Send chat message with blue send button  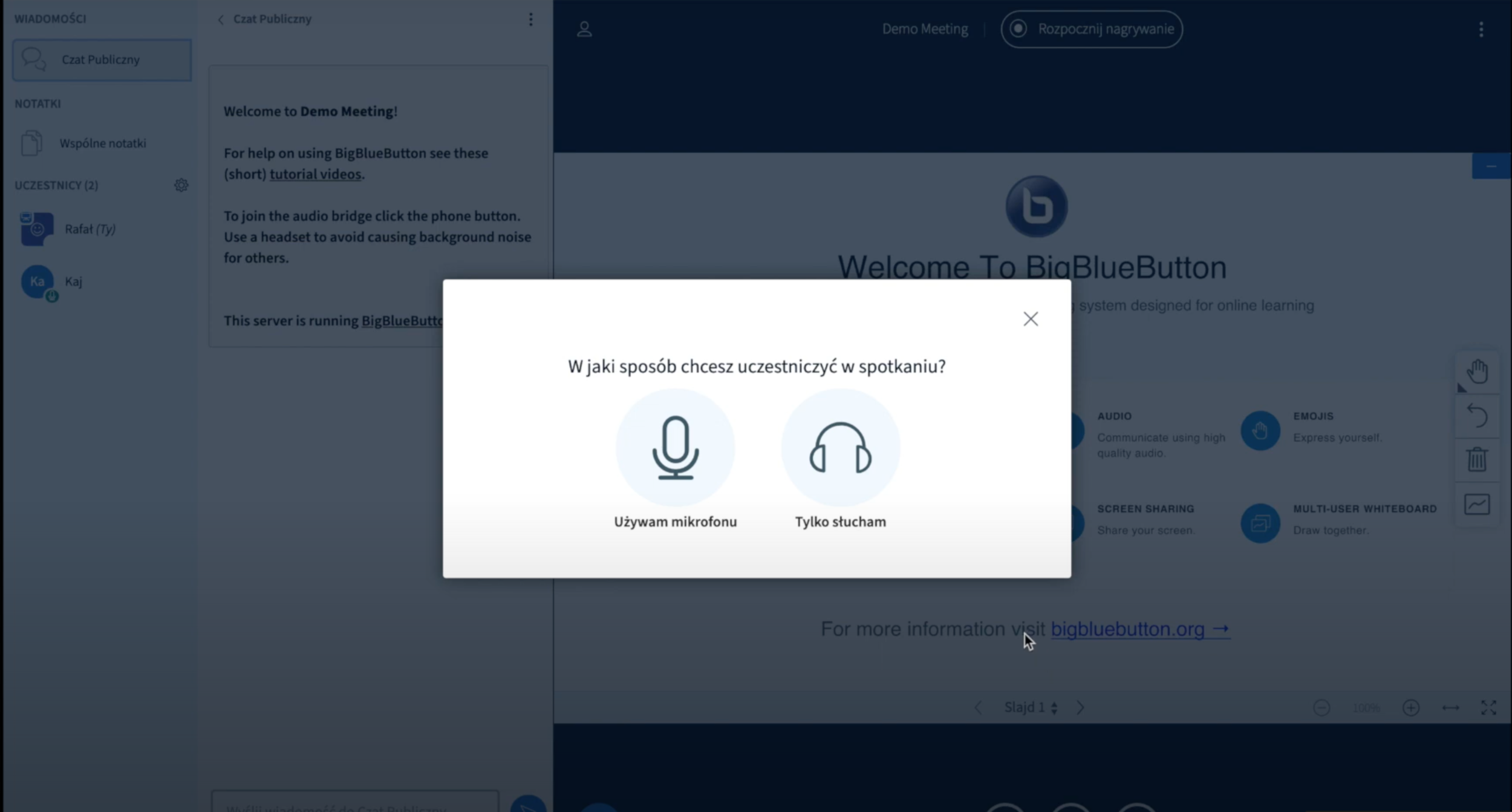click(528, 804)
